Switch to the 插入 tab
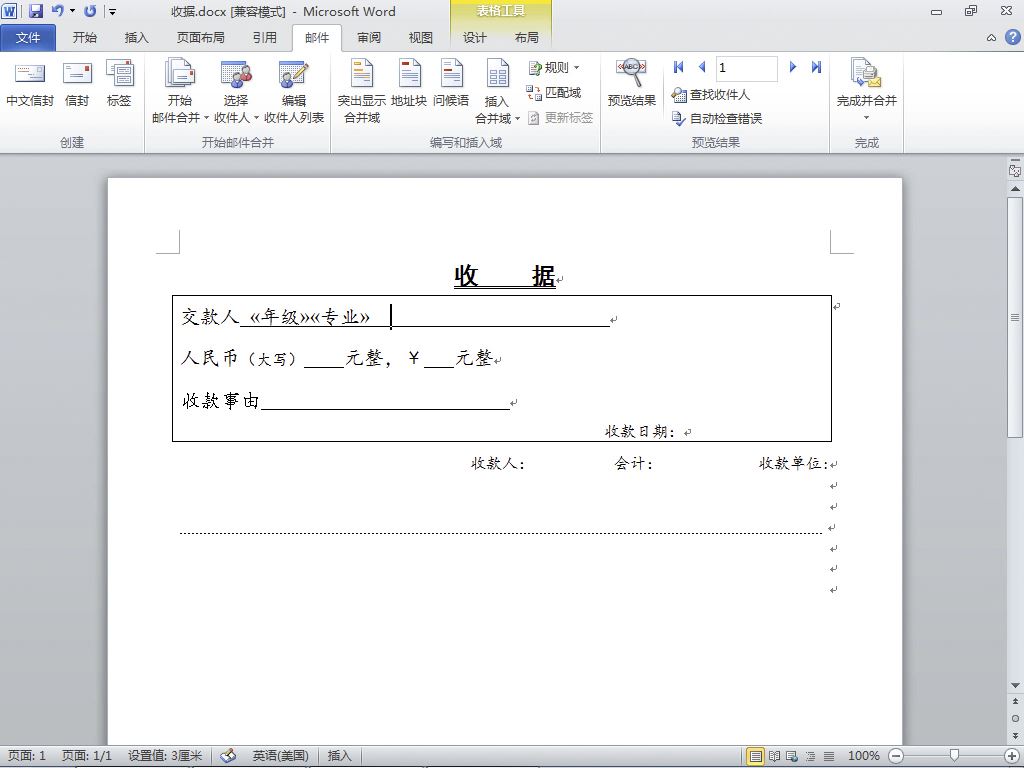 point(136,38)
